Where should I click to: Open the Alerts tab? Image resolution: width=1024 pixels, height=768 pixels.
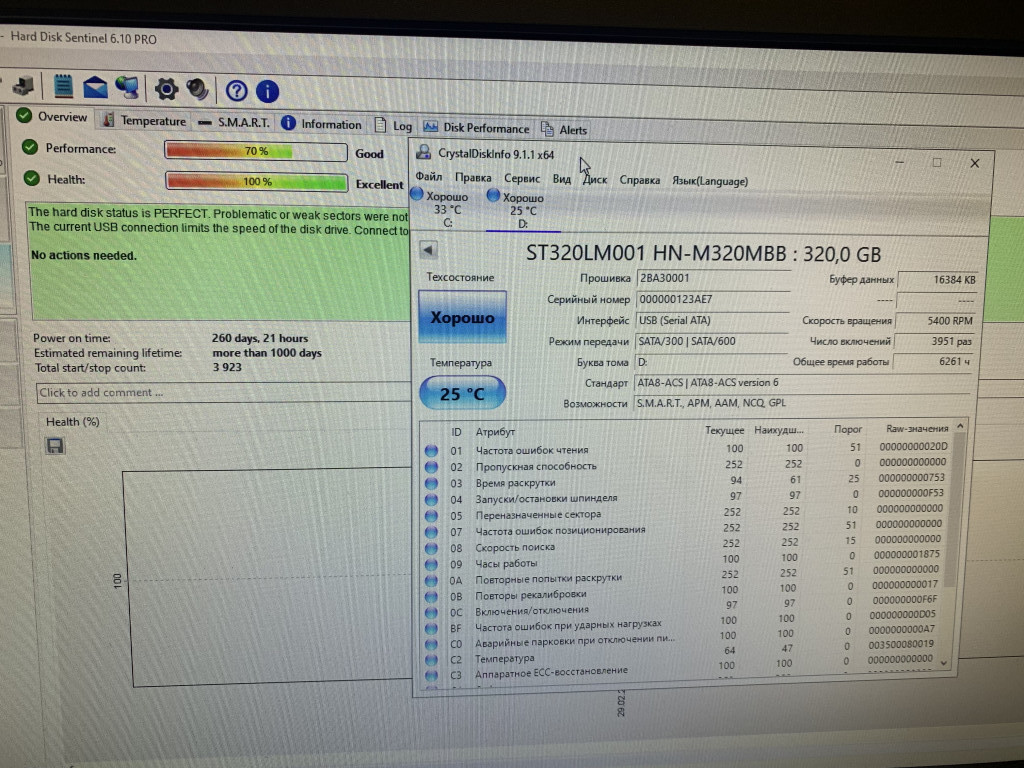click(x=564, y=129)
